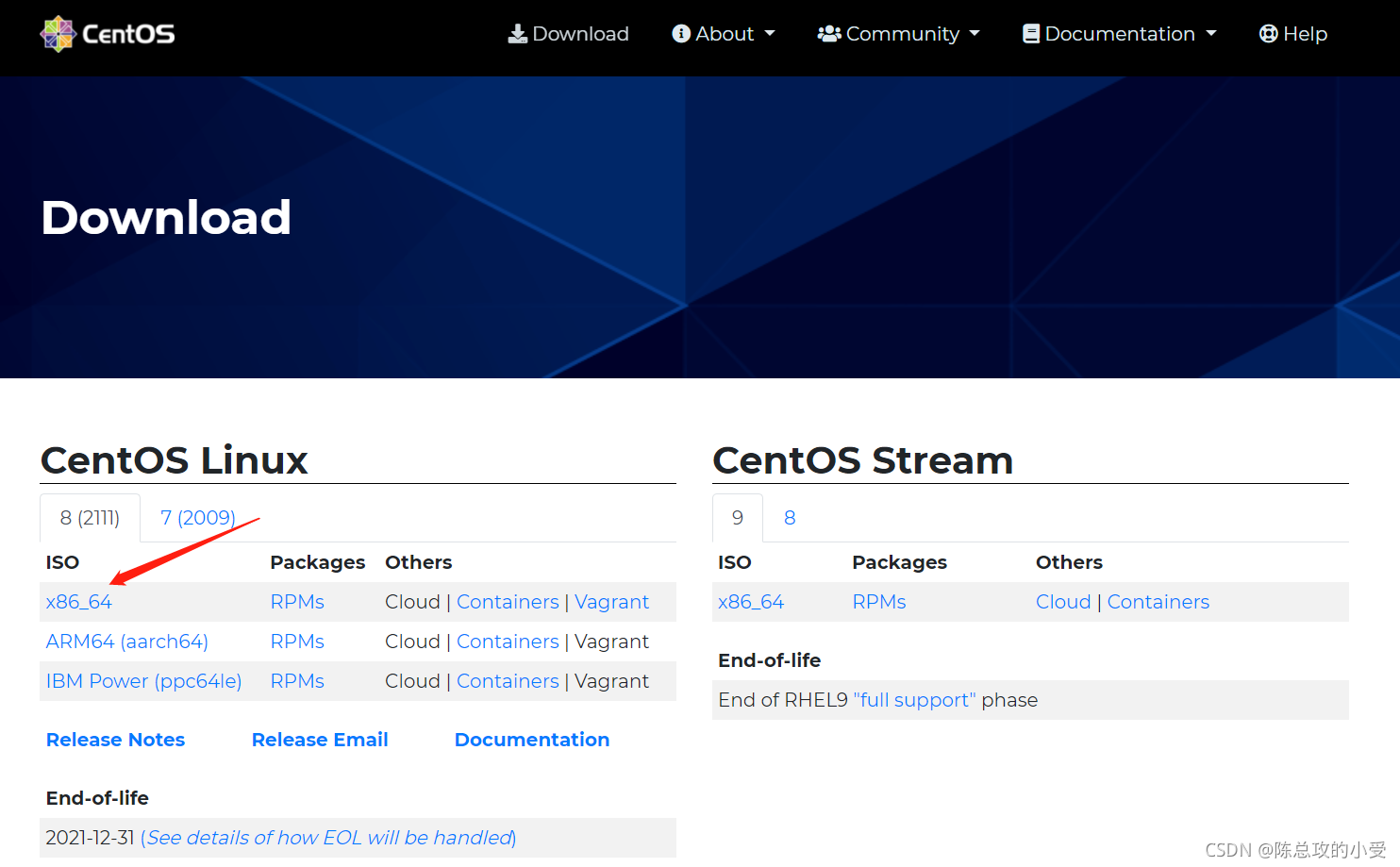Click the Documentation book icon

(1031, 34)
